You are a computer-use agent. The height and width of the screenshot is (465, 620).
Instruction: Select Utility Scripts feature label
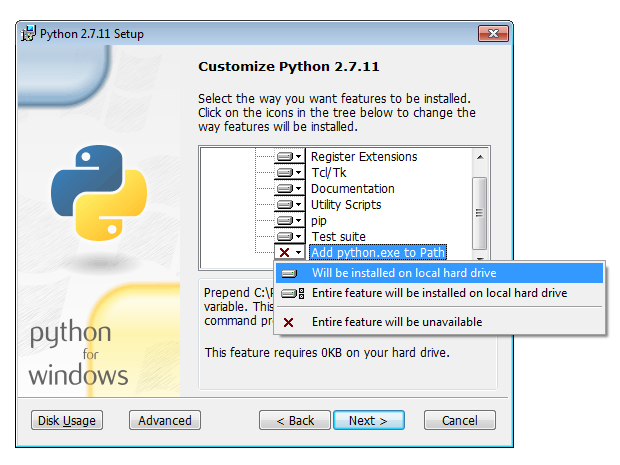346,204
